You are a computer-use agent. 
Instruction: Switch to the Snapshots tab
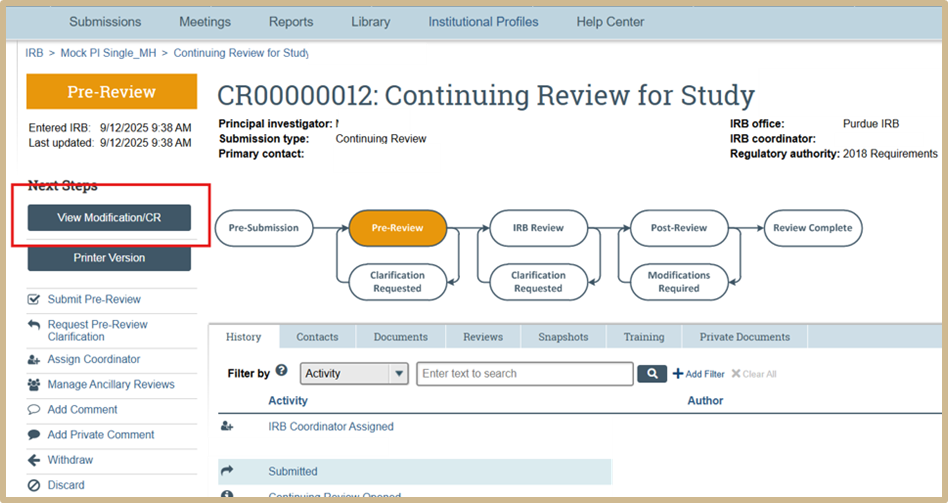click(563, 337)
